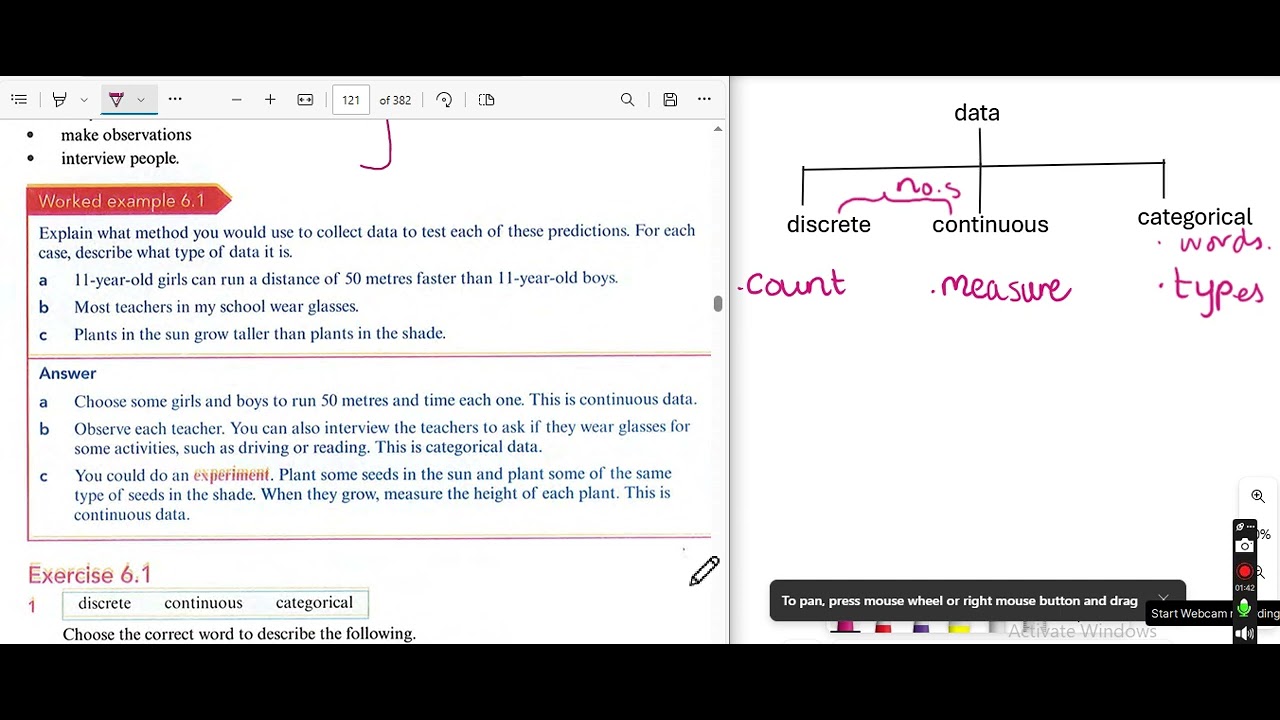Click the page number field showing 121
Viewport: 1280px width, 720px height.
pyautogui.click(x=351, y=100)
